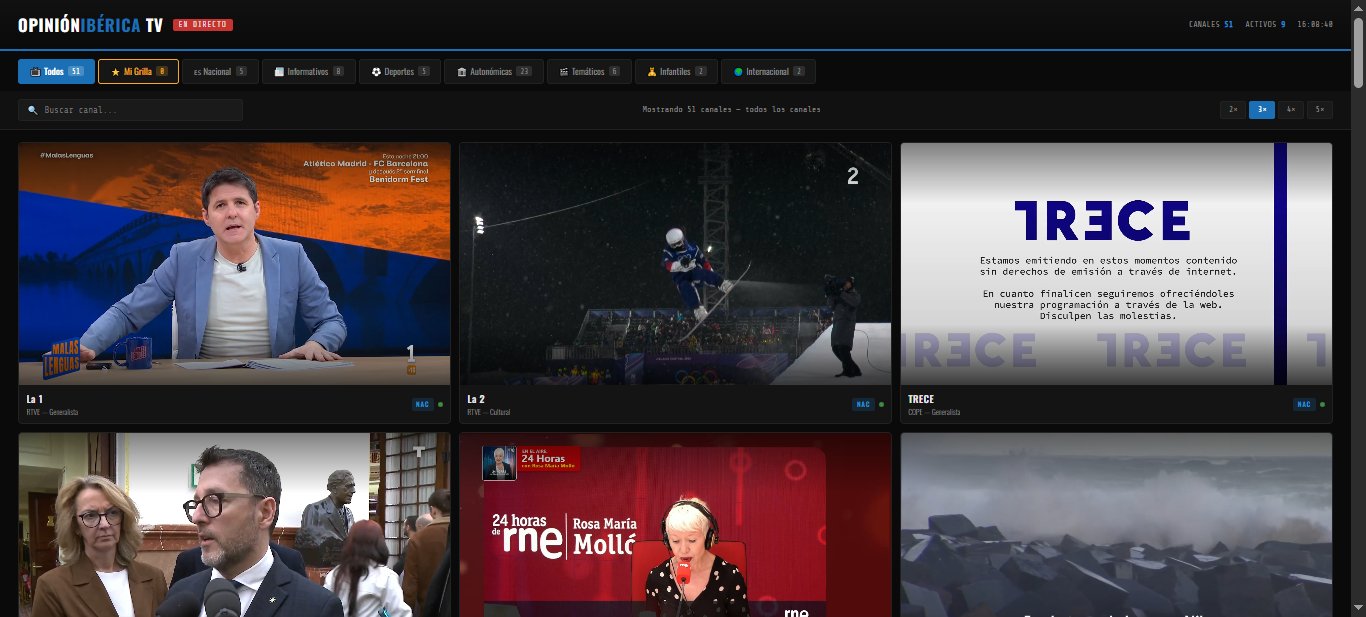Open the Nacional channels tab
The image size is (1366, 617).
tap(219, 72)
